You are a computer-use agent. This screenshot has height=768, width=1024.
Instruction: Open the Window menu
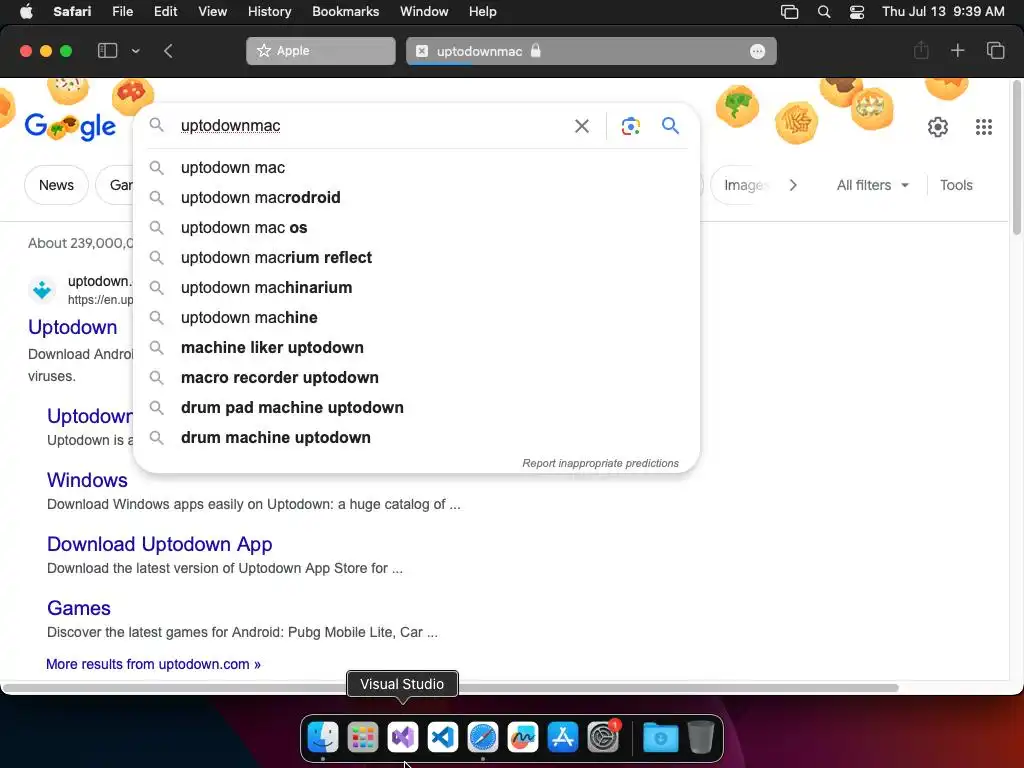click(x=424, y=12)
